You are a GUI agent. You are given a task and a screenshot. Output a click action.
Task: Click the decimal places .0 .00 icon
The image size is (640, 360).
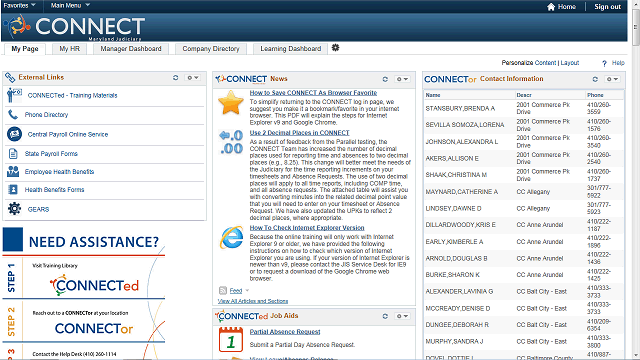[x=231, y=142]
